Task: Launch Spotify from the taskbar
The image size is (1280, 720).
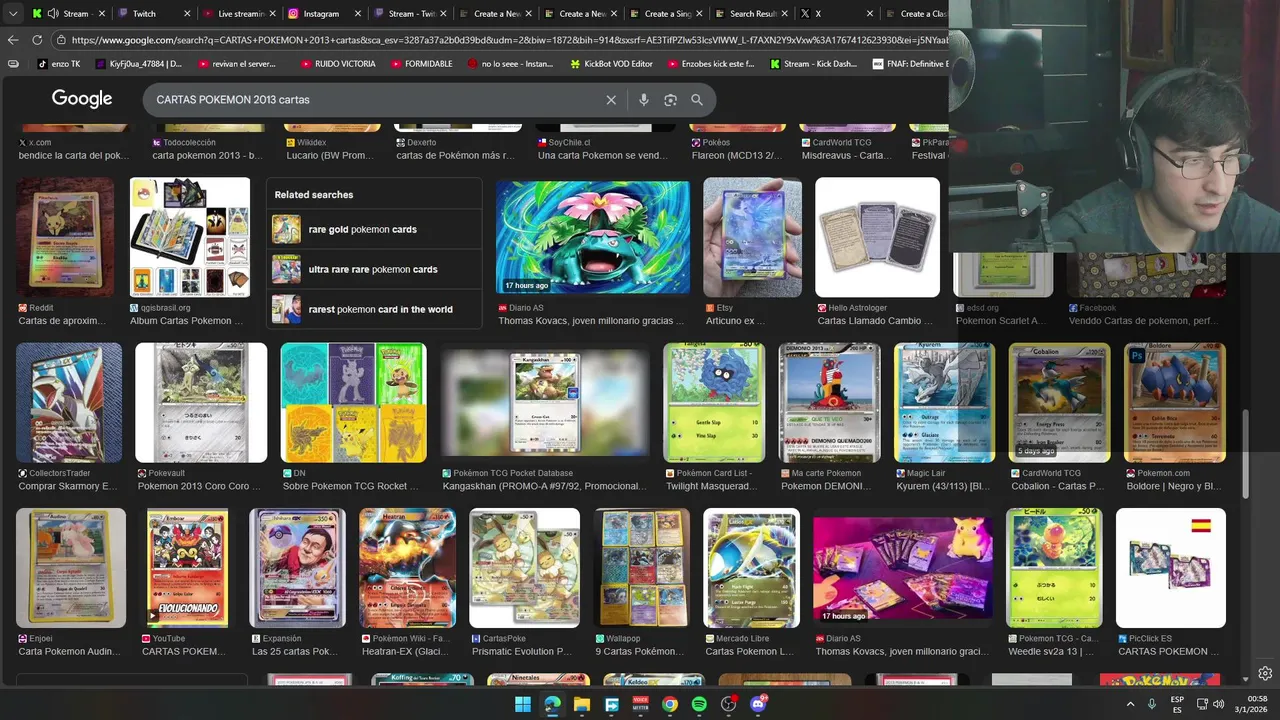Action: 699,704
